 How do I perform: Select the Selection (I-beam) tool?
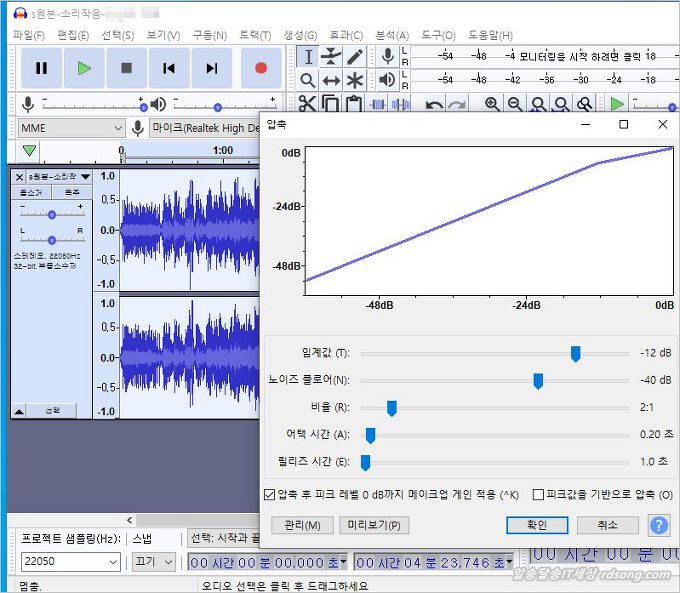pyautogui.click(x=308, y=56)
